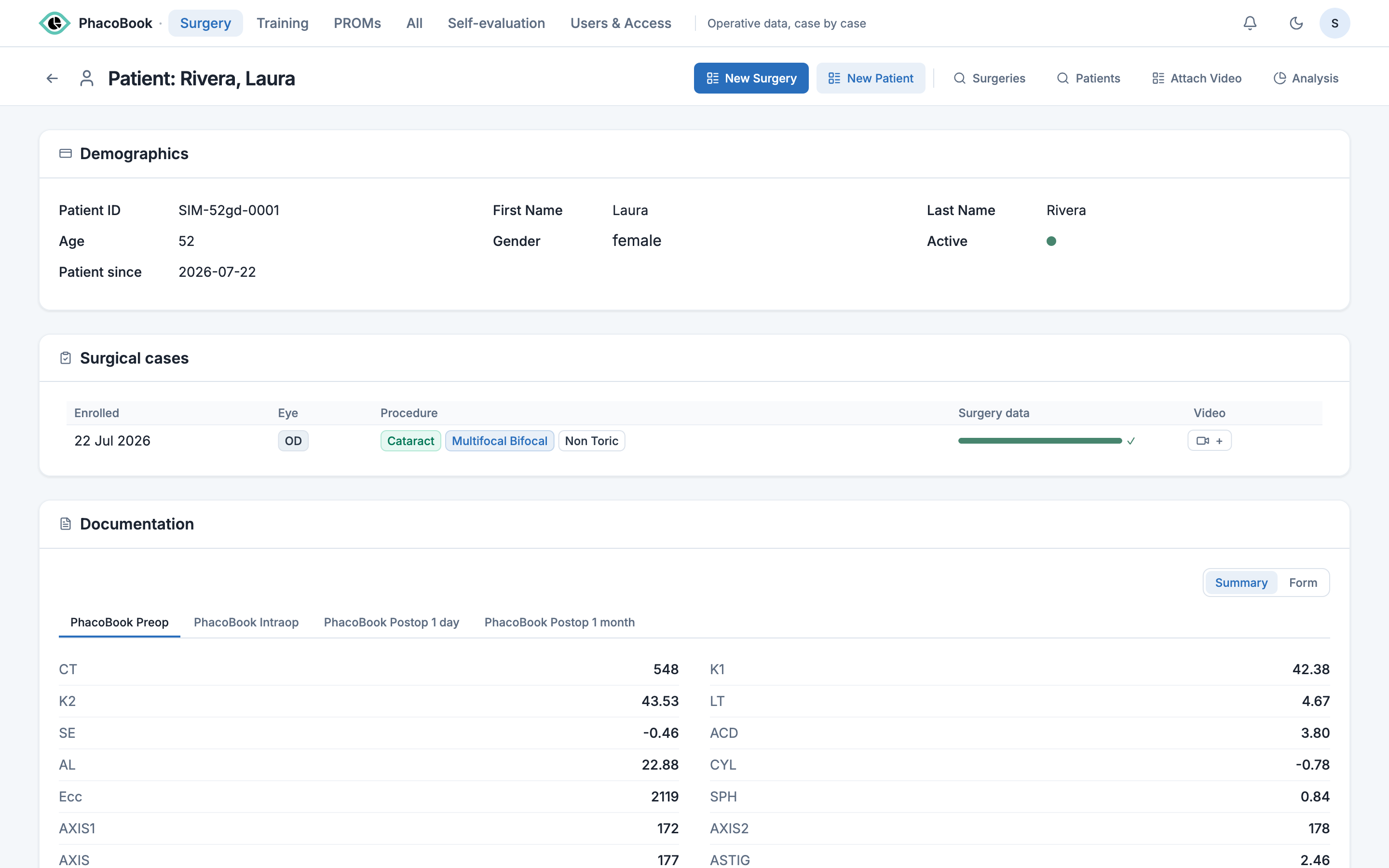Click the enrolled date 22 Jul 2026

pyautogui.click(x=112, y=441)
